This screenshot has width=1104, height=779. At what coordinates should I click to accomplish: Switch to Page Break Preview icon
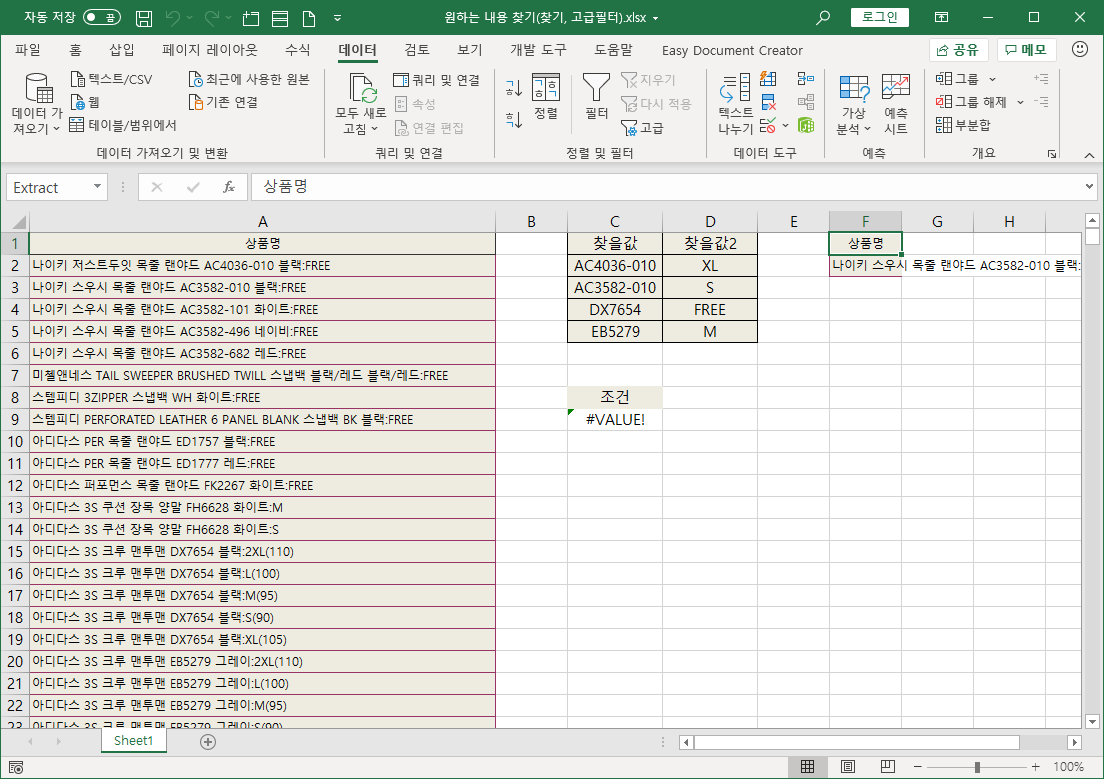pyautogui.click(x=888, y=766)
